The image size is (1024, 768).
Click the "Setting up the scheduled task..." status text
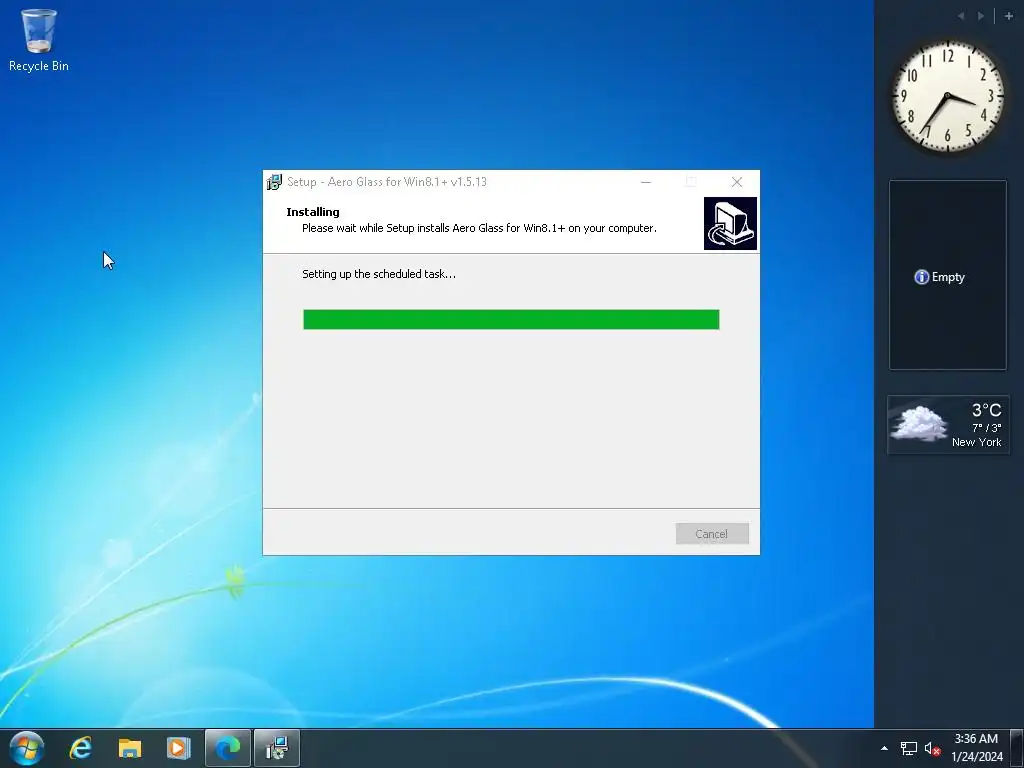point(379,274)
